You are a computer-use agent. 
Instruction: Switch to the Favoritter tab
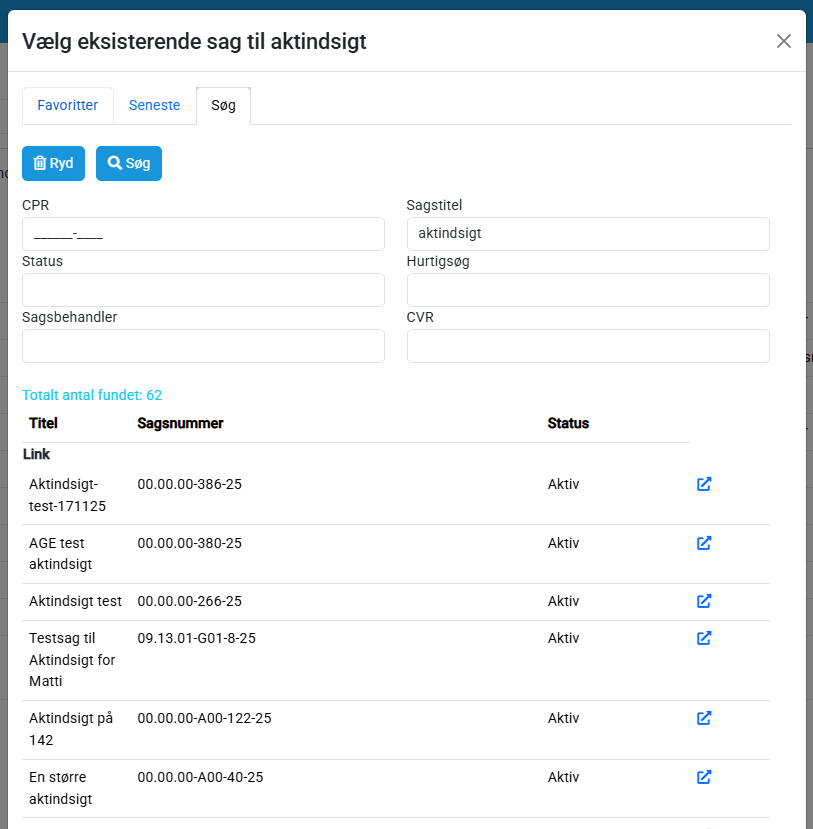click(x=68, y=105)
